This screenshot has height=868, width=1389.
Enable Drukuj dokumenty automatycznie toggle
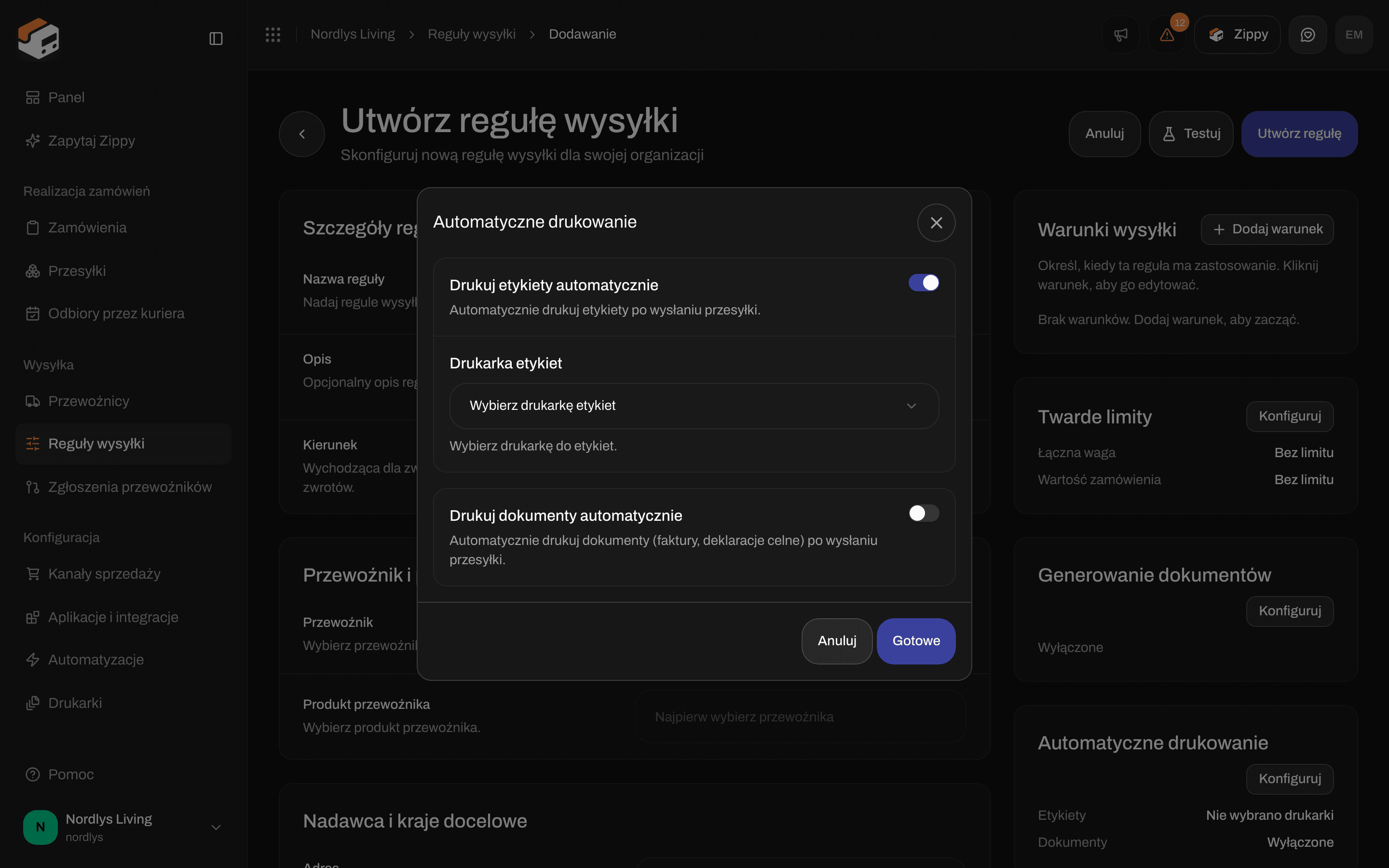coord(924,513)
